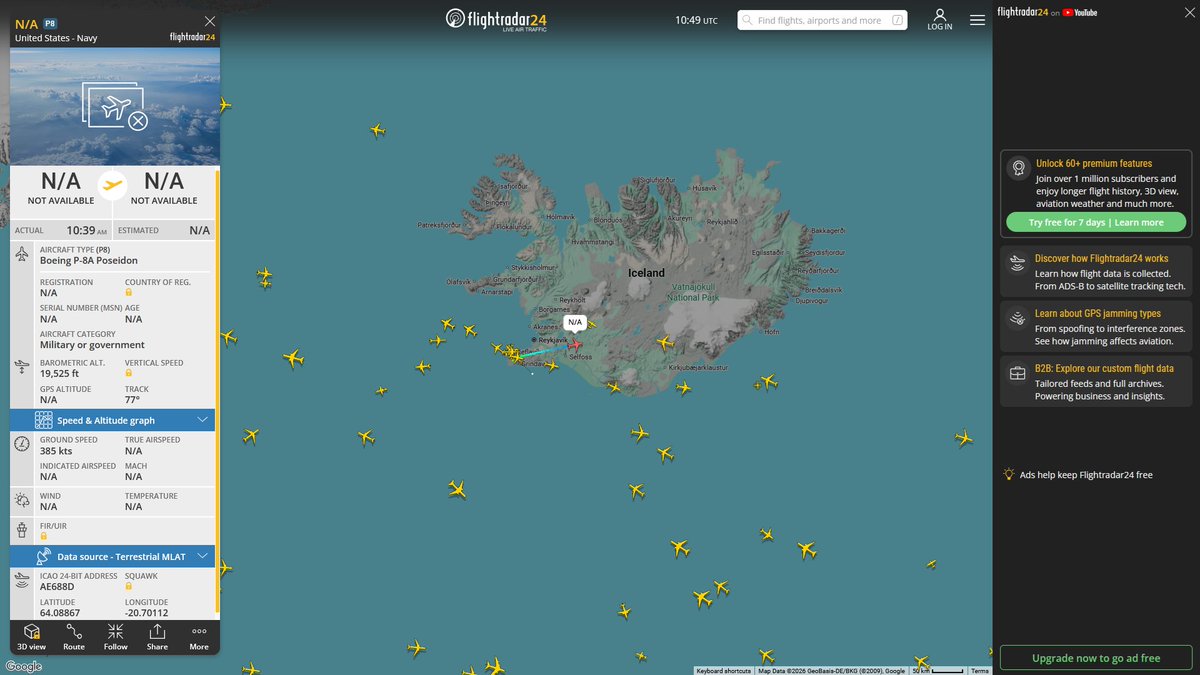Screen dimensions: 1200x675
Task: Click the N/A callsign label on the map
Action: coord(574,322)
